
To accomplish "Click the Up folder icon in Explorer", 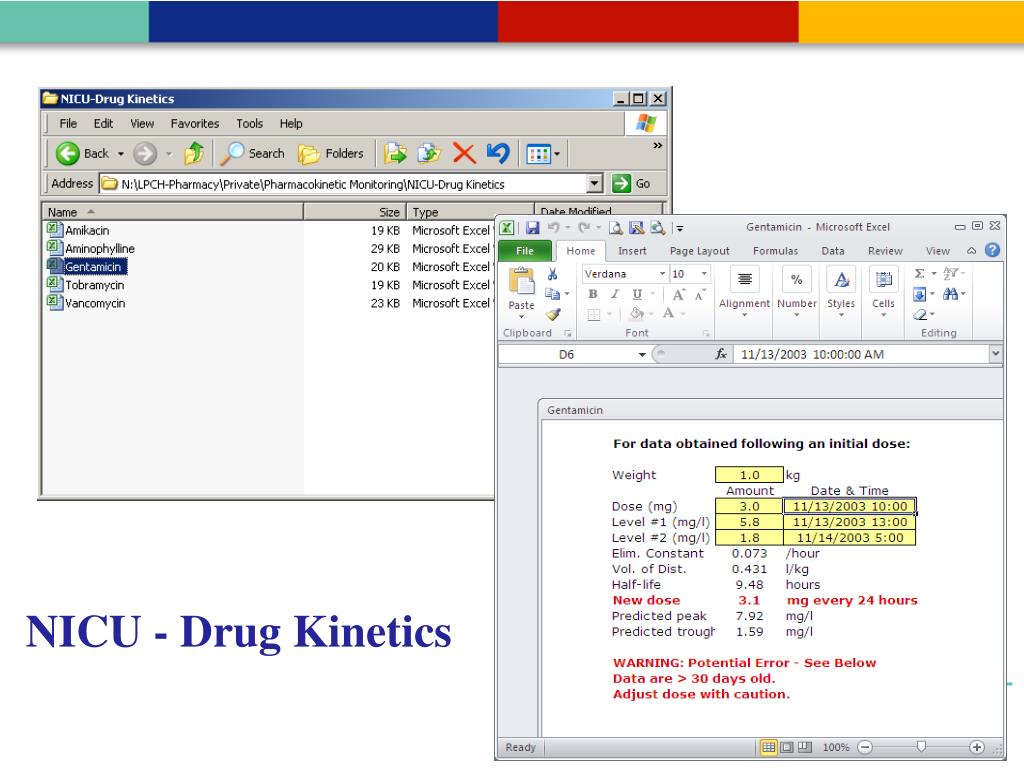I will 194,153.
